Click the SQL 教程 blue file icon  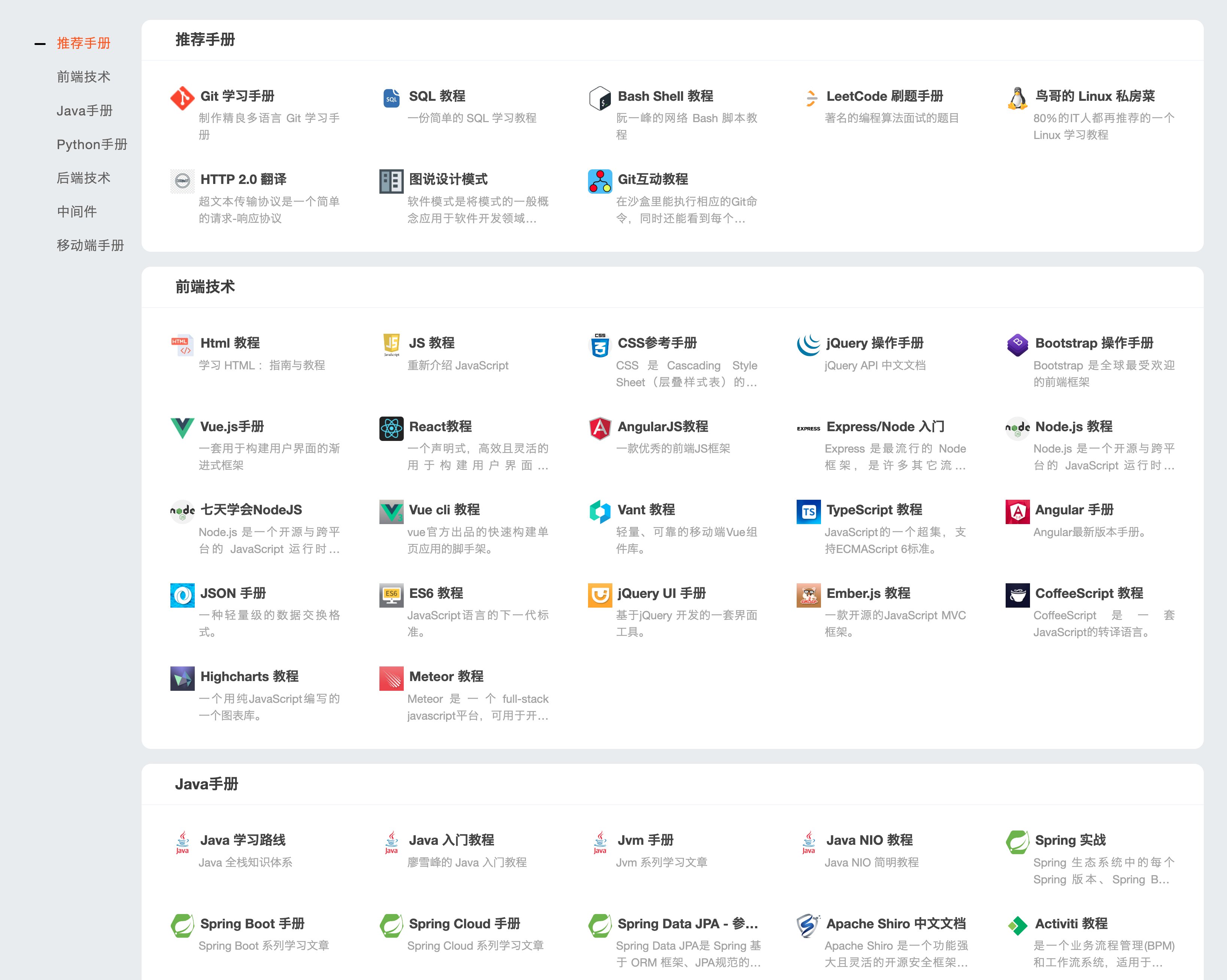click(x=391, y=99)
